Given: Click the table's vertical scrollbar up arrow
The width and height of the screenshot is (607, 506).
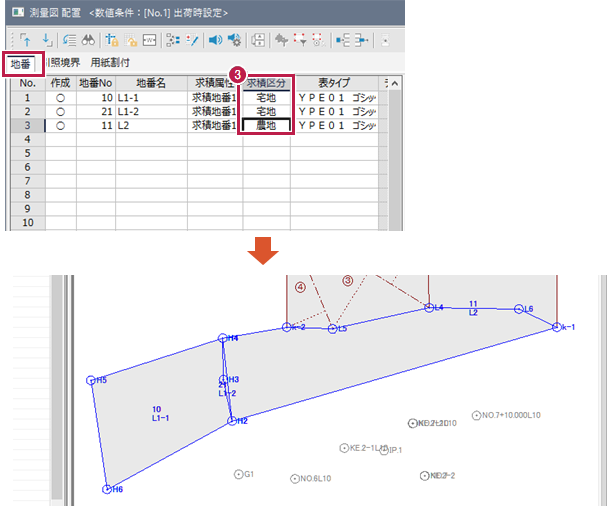Looking at the screenshot, I should point(394,83).
